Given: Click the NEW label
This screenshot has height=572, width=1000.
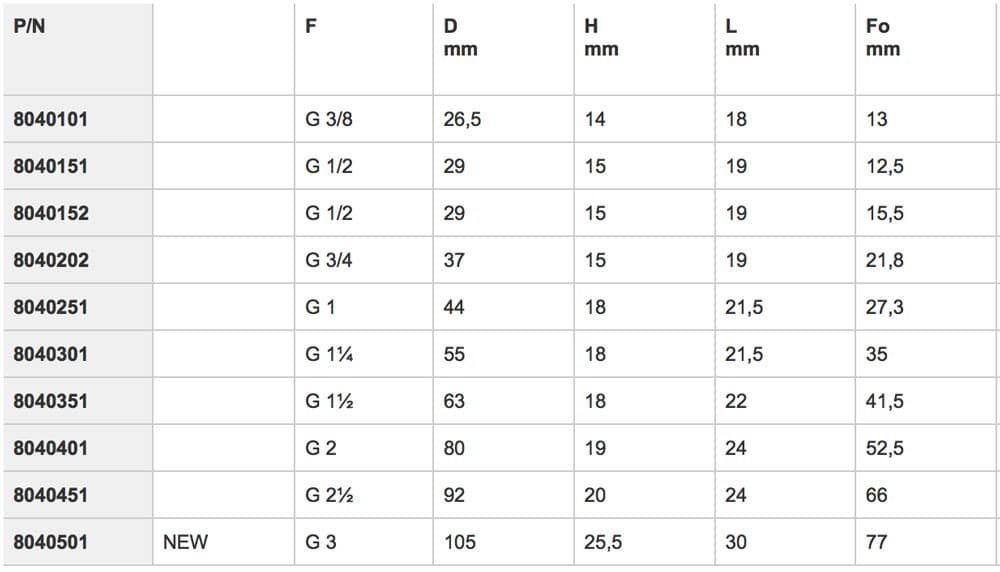Looking at the screenshot, I should point(186,542).
